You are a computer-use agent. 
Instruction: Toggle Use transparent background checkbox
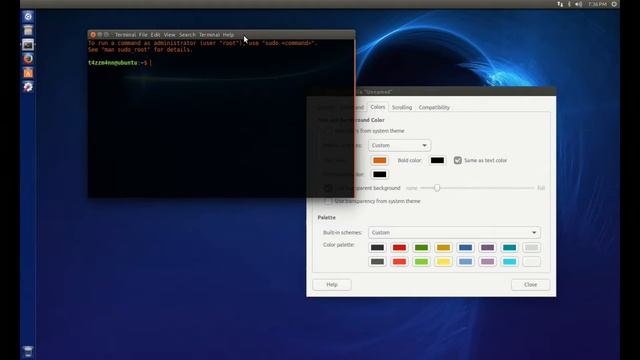click(328, 188)
